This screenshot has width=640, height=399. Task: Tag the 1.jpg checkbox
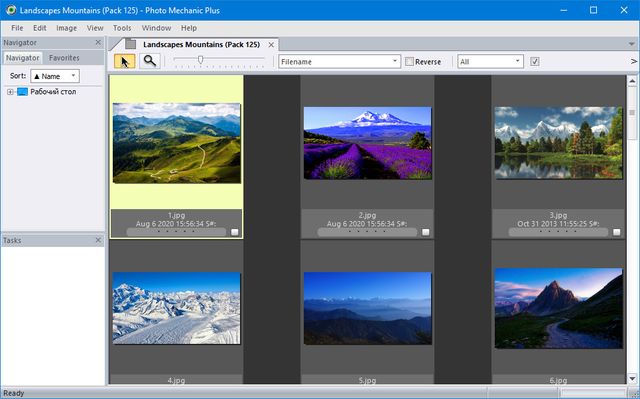pos(235,232)
